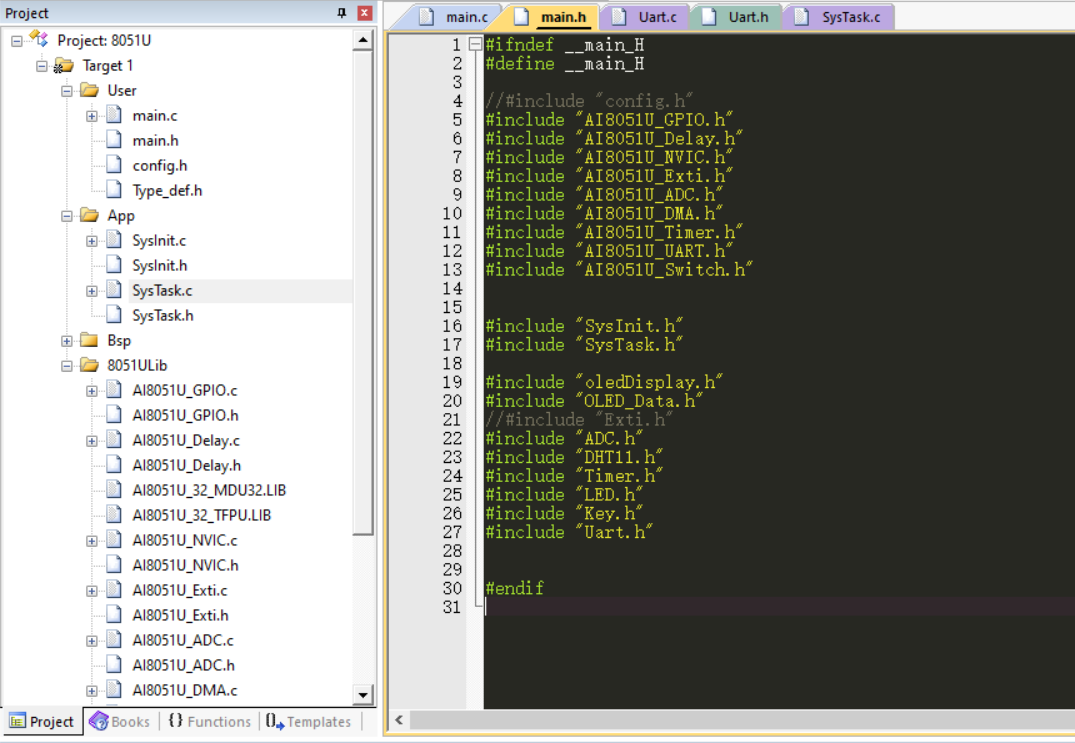Click the 8051ULib folder icon
Viewport: 1075px width, 743px height.
click(x=89, y=366)
